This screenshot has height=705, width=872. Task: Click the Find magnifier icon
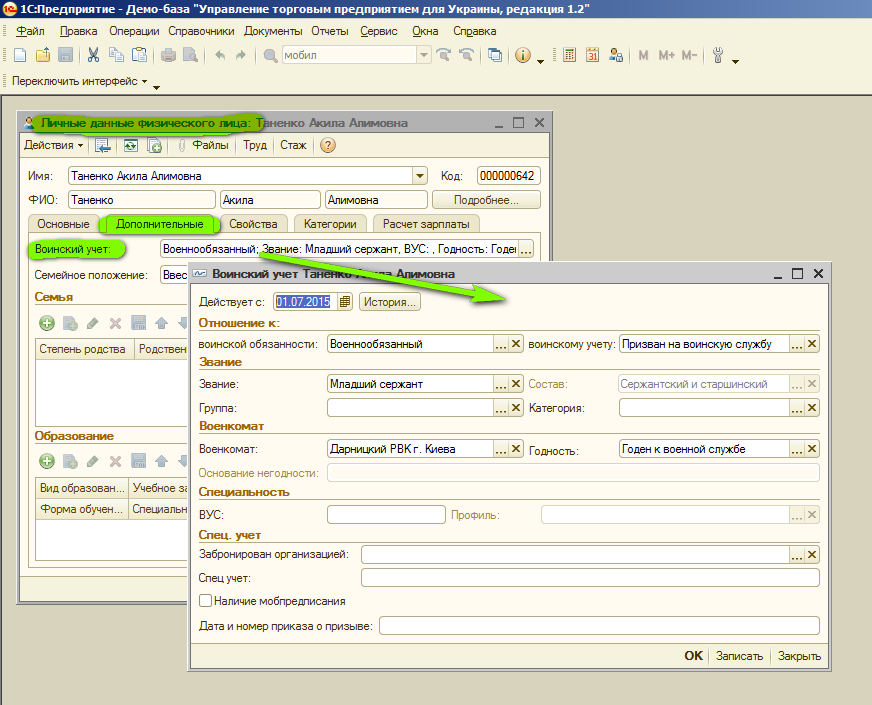click(x=270, y=56)
